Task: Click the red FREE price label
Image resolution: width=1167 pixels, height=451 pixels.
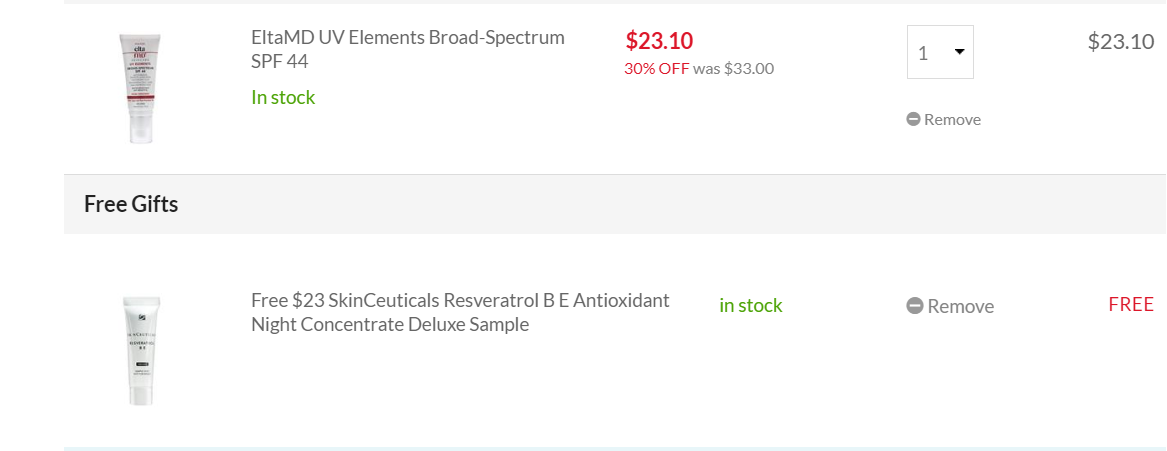Action: tap(1130, 305)
